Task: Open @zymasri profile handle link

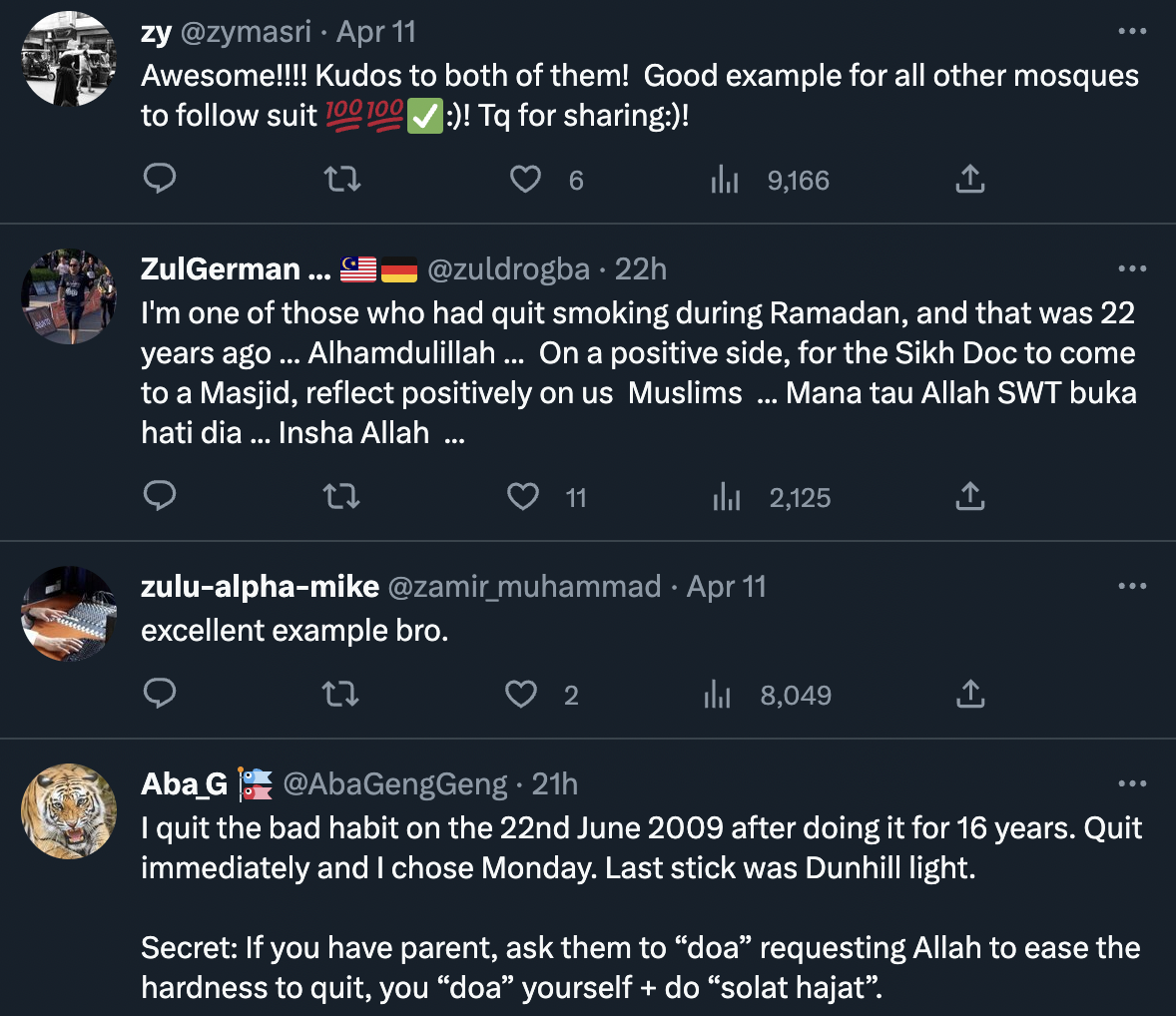Action: (x=246, y=32)
